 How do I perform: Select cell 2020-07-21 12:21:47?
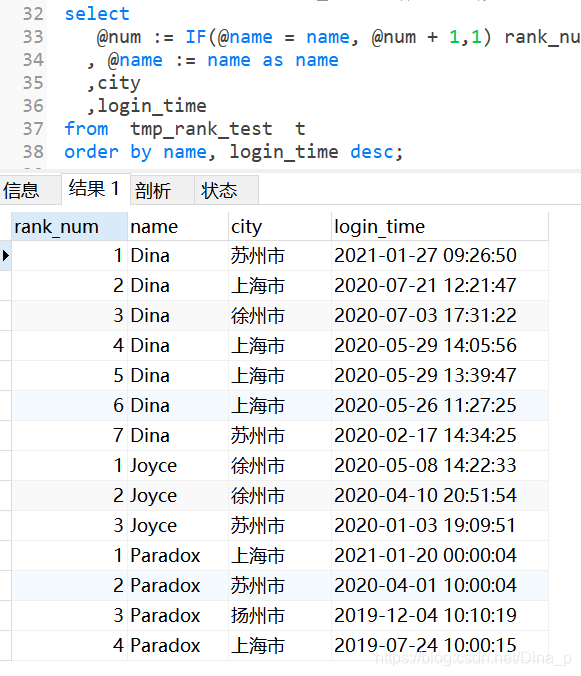click(440, 285)
